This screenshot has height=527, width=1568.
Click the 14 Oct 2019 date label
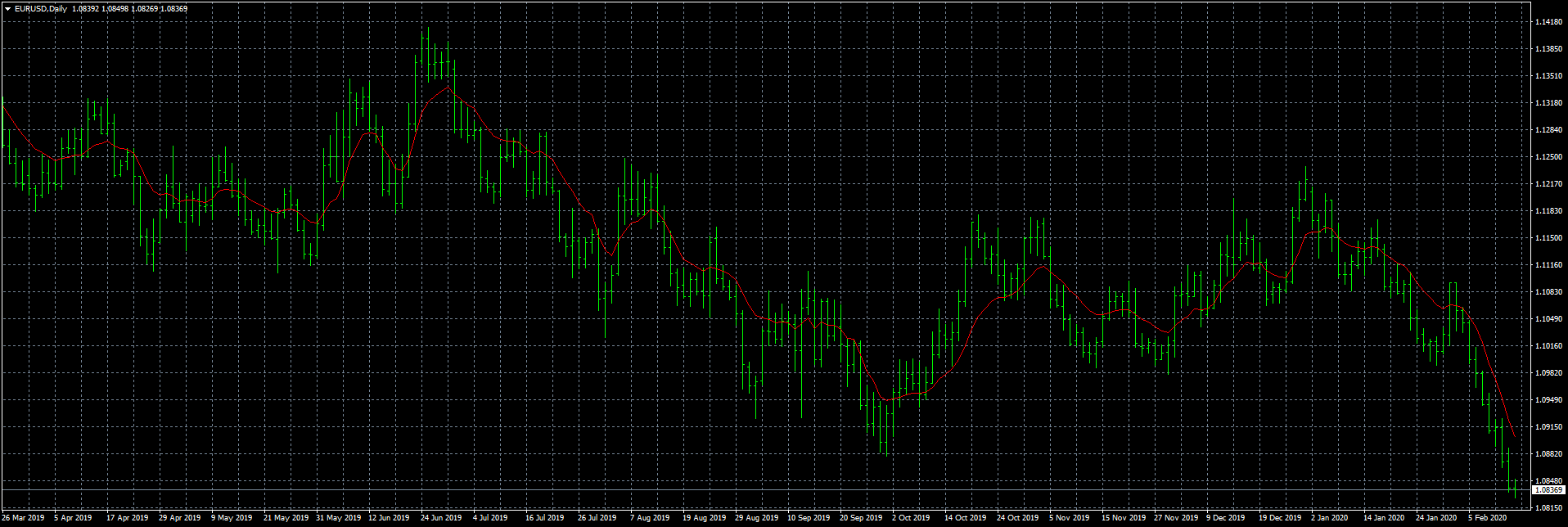click(x=966, y=518)
